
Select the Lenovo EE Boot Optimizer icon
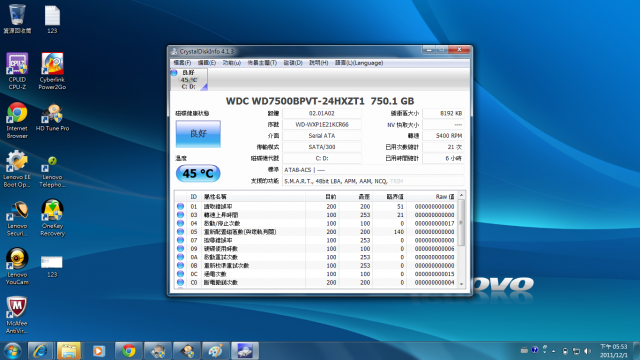point(17,169)
